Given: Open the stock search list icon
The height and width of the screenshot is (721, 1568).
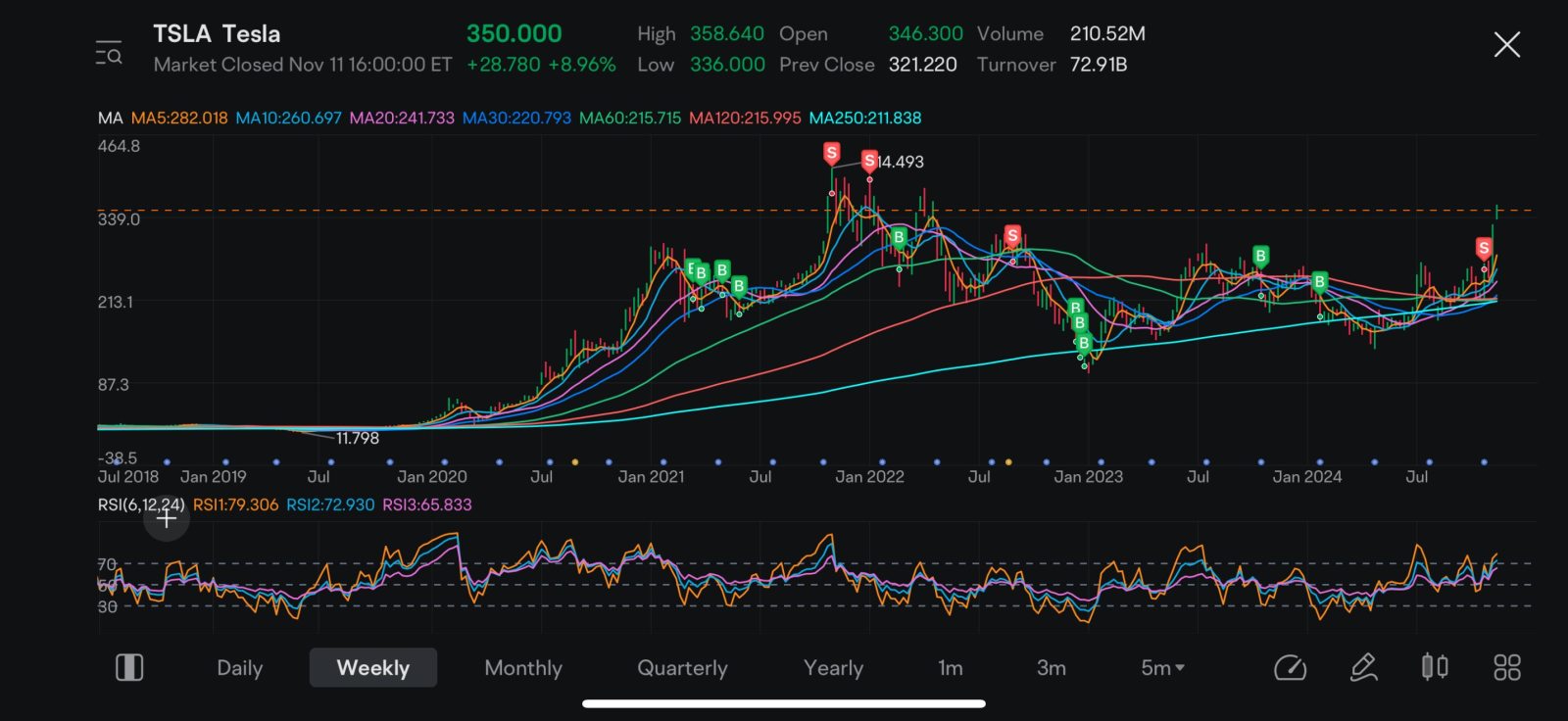Looking at the screenshot, I should 109,52.
